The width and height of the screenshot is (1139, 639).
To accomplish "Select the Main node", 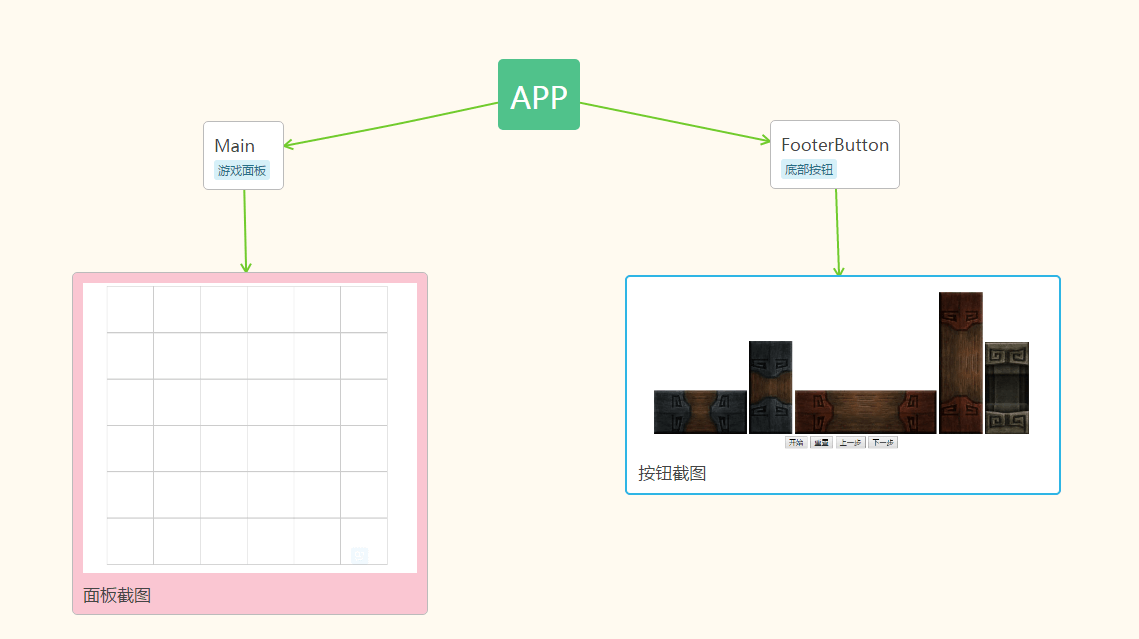I will [243, 155].
